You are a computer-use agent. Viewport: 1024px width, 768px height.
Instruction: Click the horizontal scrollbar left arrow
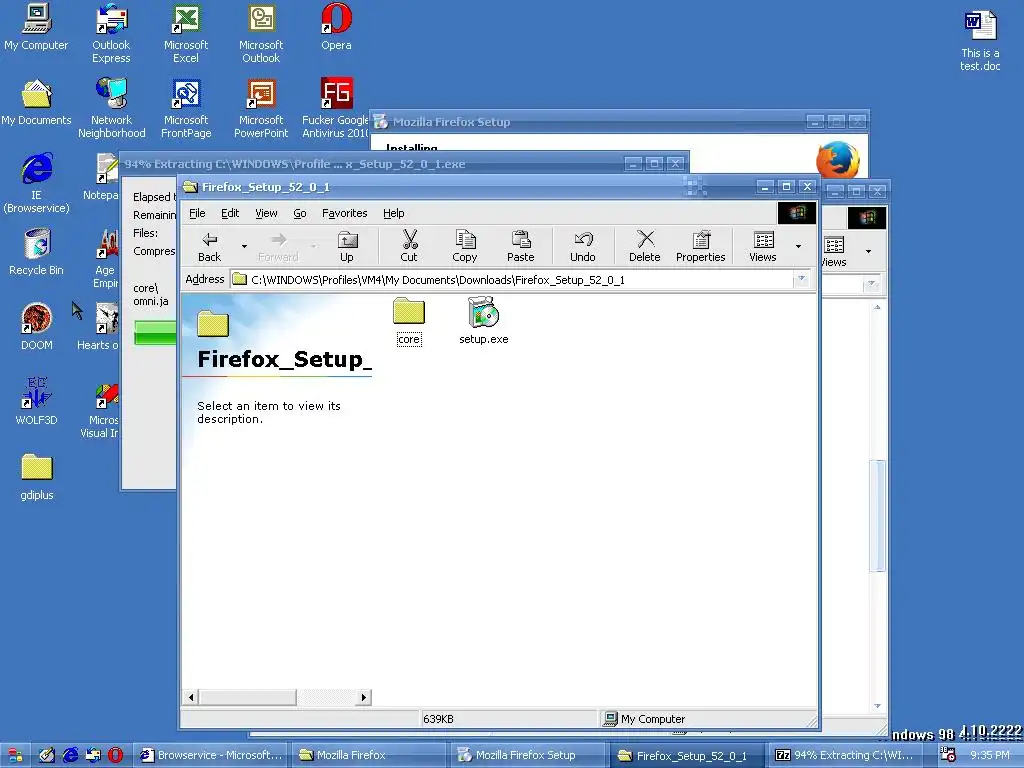click(191, 697)
